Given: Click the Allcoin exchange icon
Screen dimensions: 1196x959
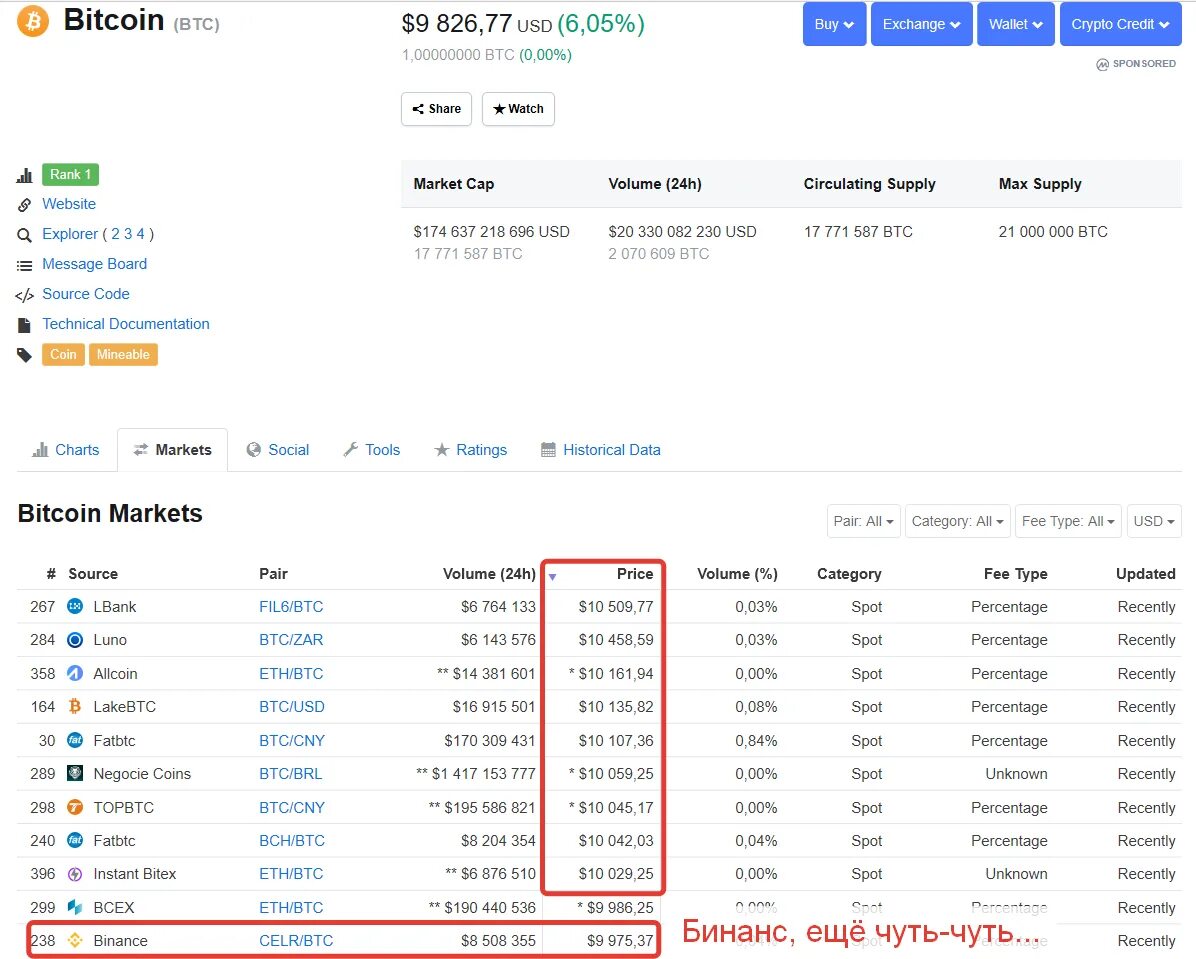Looking at the screenshot, I should [75, 674].
